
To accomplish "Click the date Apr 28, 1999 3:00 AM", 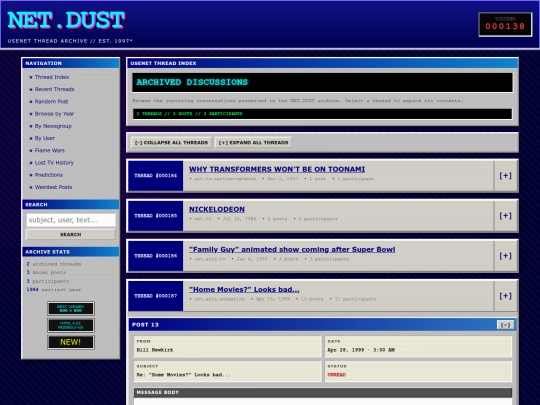I will (361, 350).
